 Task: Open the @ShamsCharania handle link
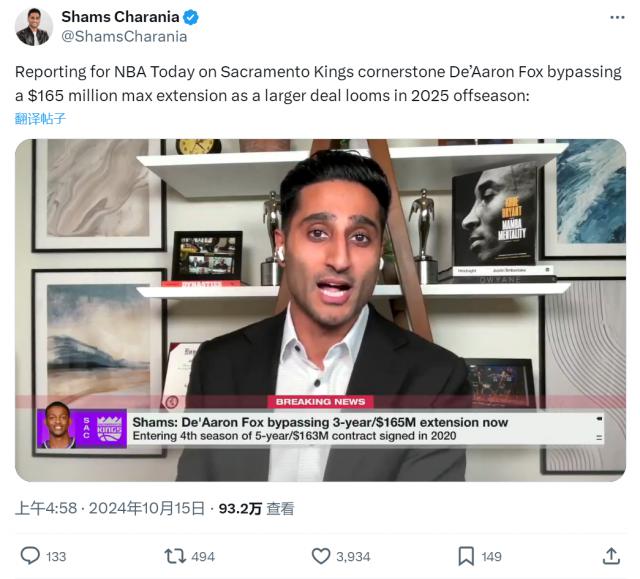click(x=124, y=36)
